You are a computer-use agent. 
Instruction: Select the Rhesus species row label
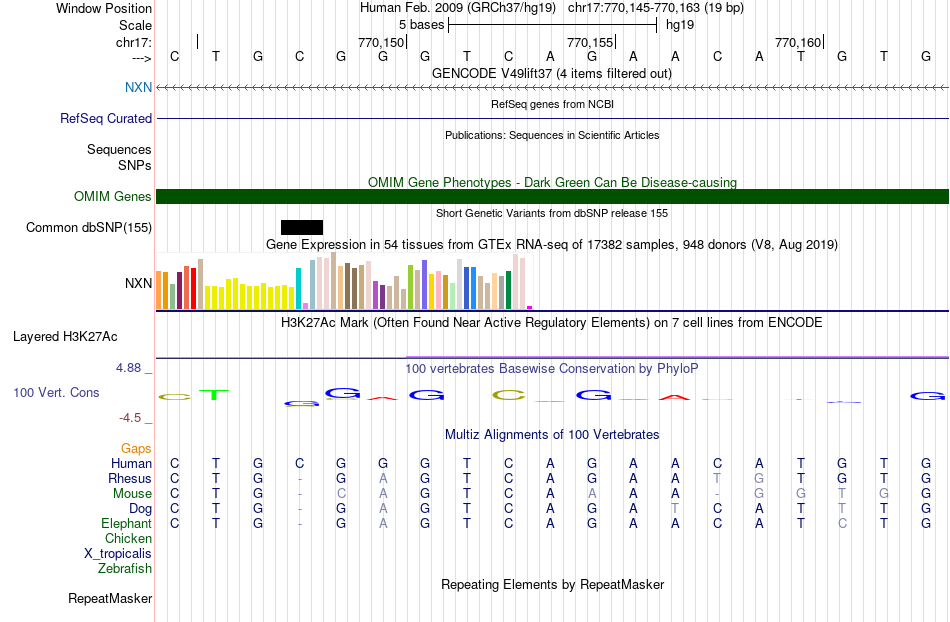130,478
